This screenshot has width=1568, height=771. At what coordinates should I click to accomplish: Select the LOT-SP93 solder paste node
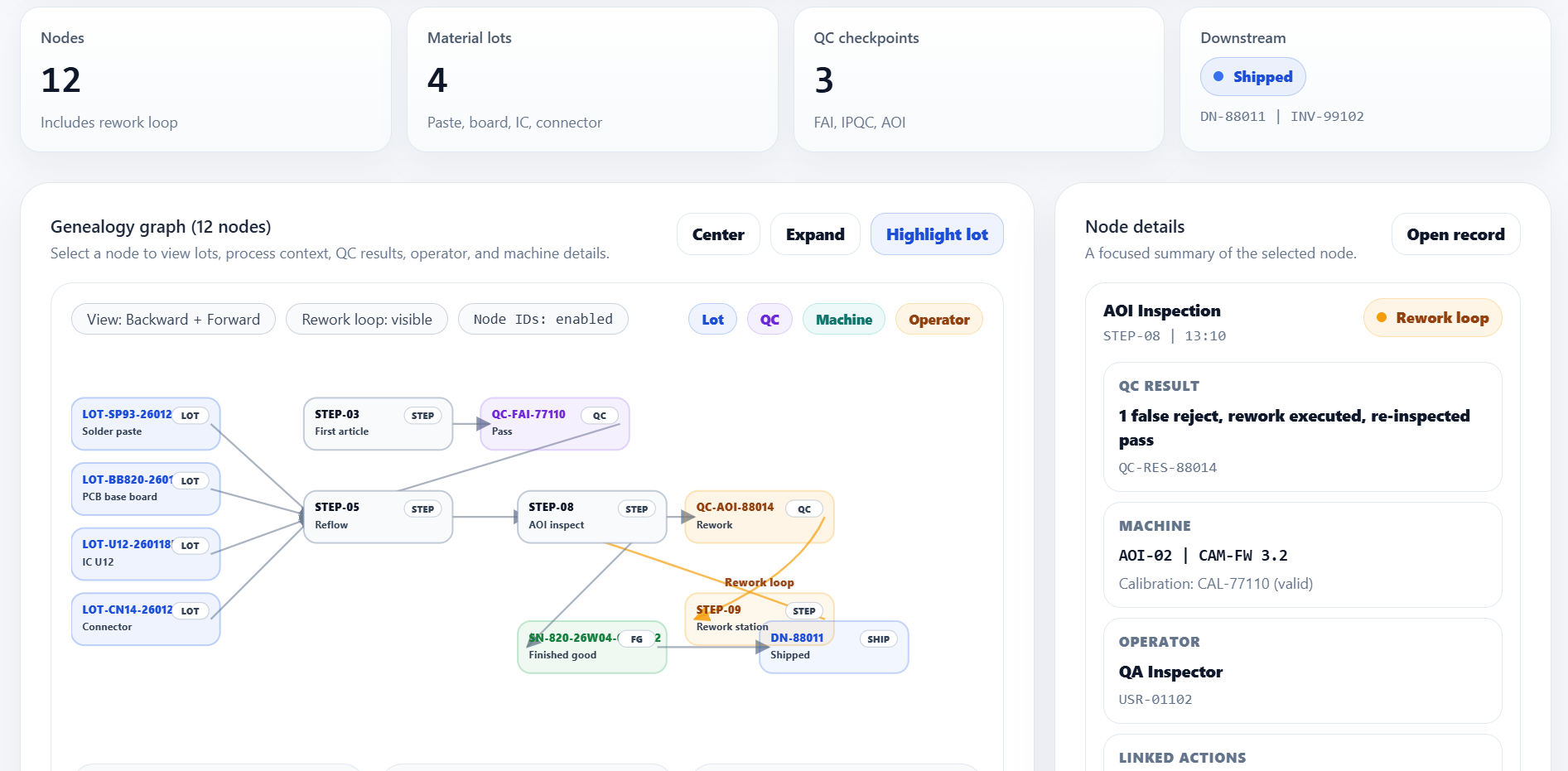pyautogui.click(x=145, y=423)
